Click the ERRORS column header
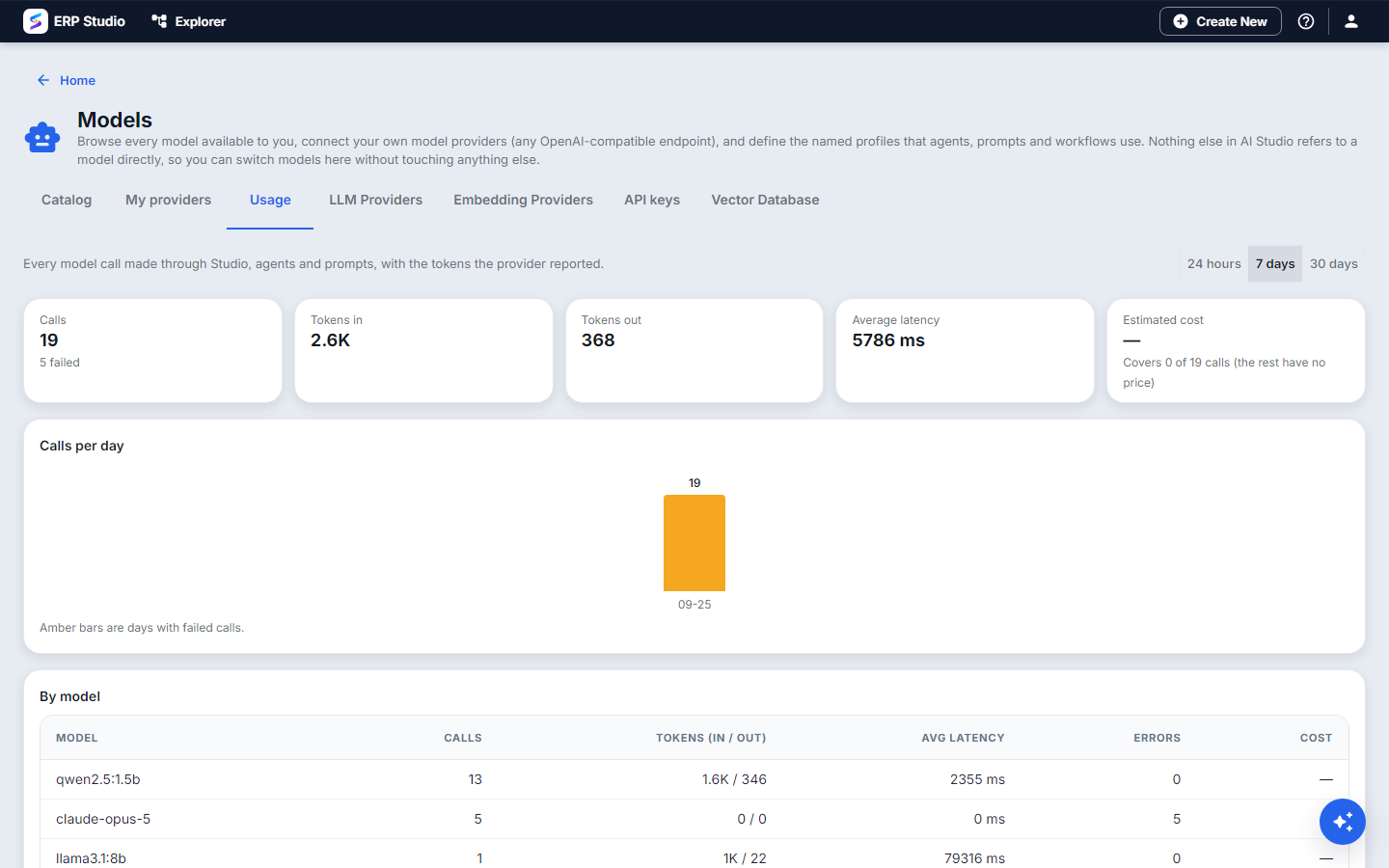Viewport: 1389px width, 868px height. (1157, 738)
